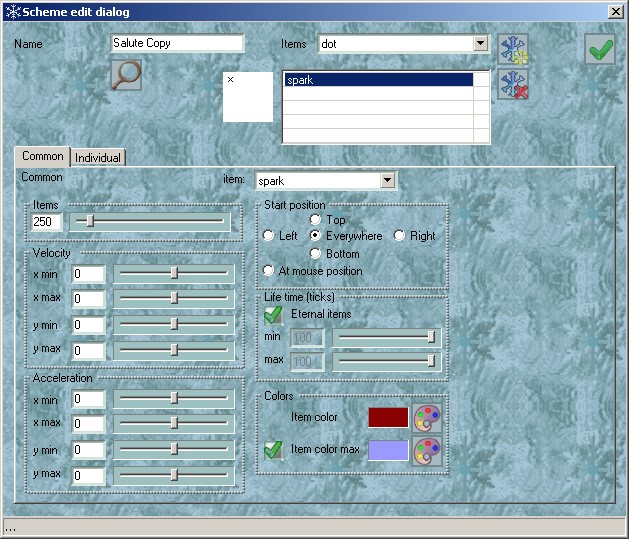Close the Scheme edit dialog

click(616, 11)
